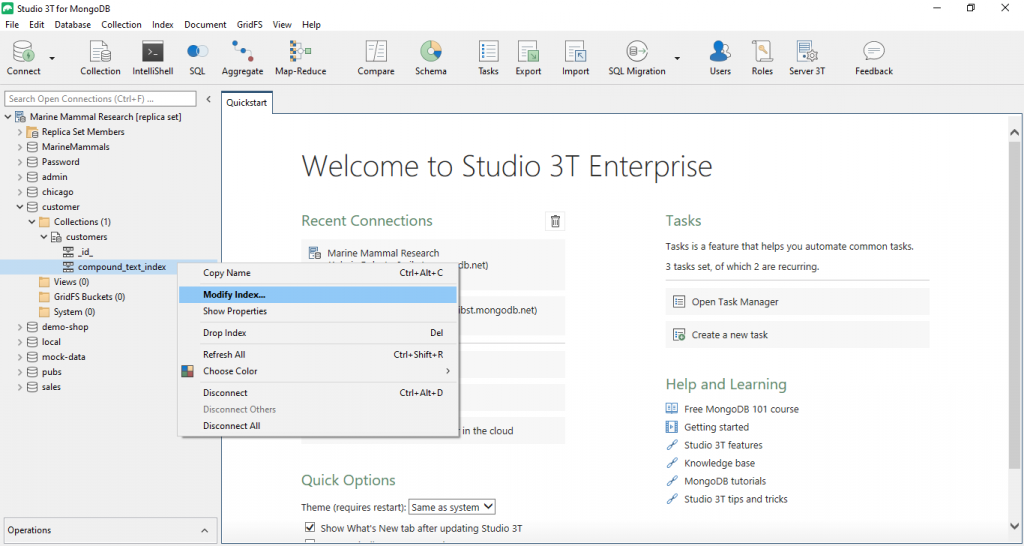
Task: Open MongoDB tutorials link
Action: [725, 481]
